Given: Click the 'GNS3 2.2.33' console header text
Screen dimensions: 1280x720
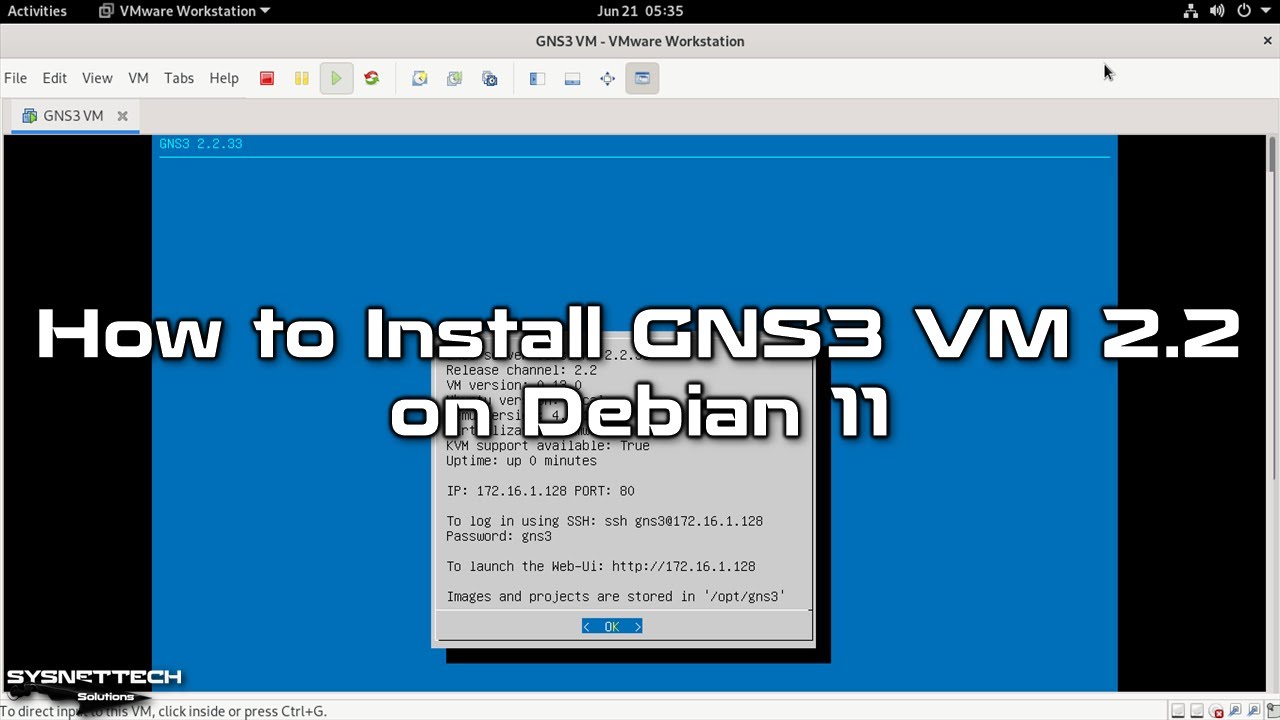Looking at the screenshot, I should [201, 144].
